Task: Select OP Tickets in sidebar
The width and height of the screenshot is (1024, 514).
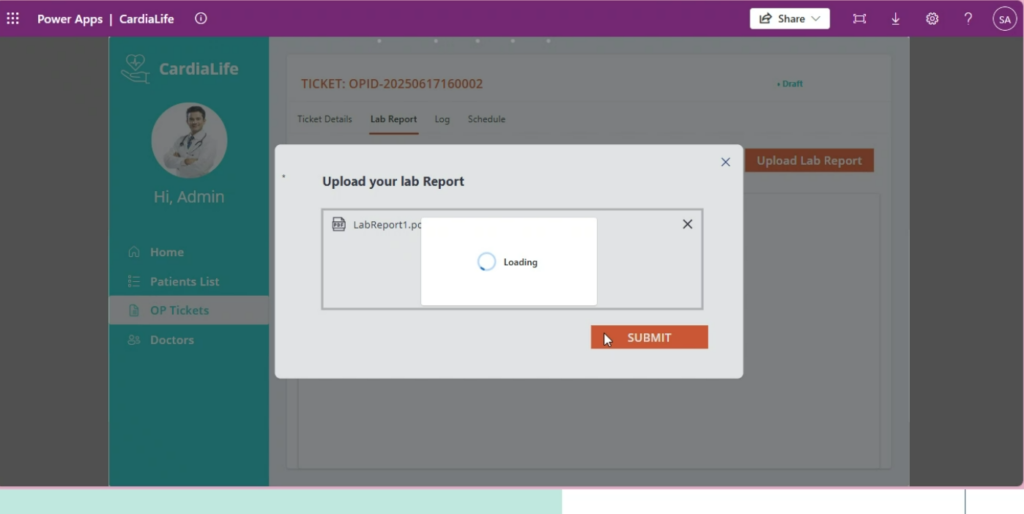Action: coord(189,310)
